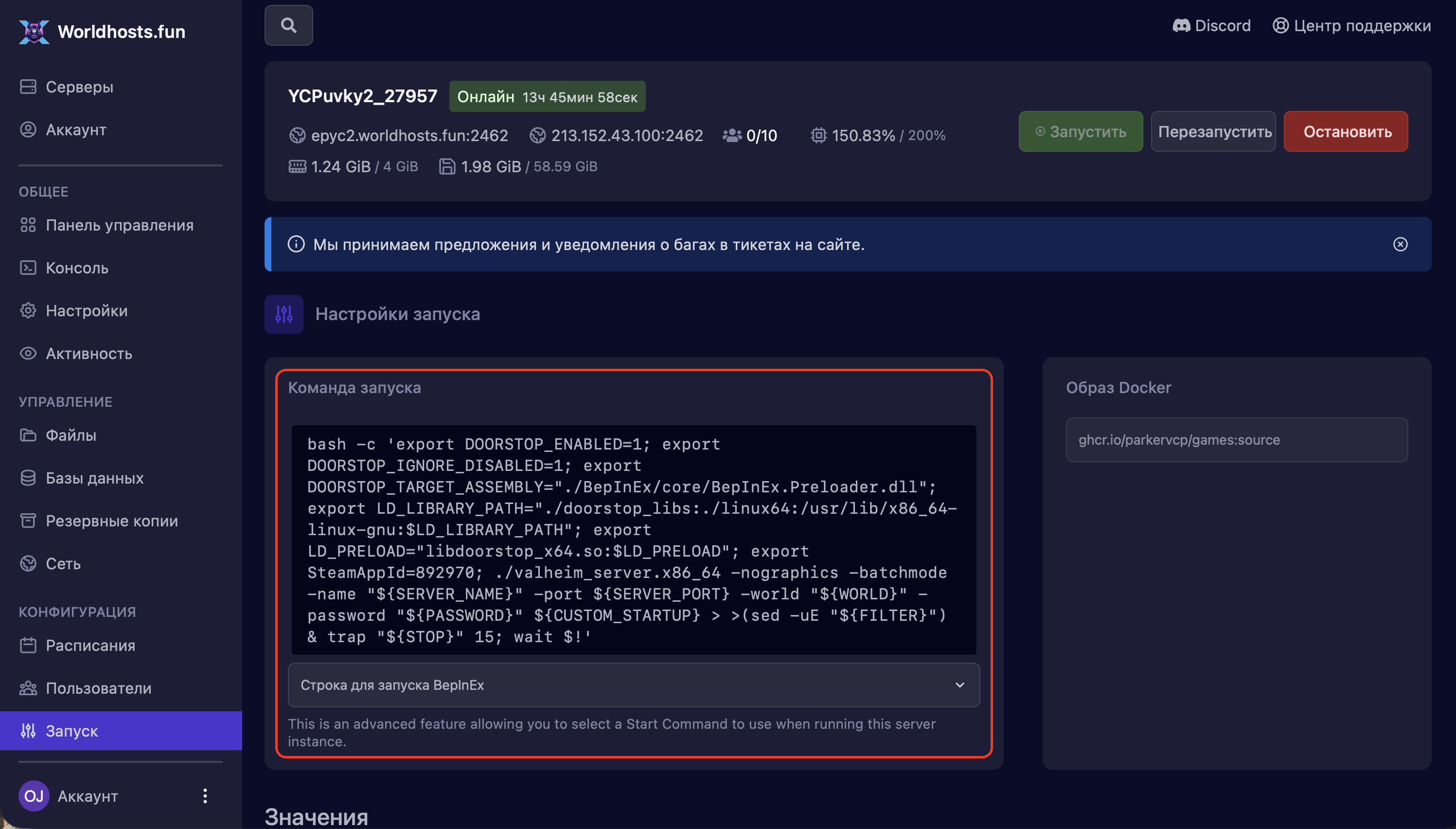Open account three-dot options menu
Image resolution: width=1456 pixels, height=829 pixels.
[205, 795]
